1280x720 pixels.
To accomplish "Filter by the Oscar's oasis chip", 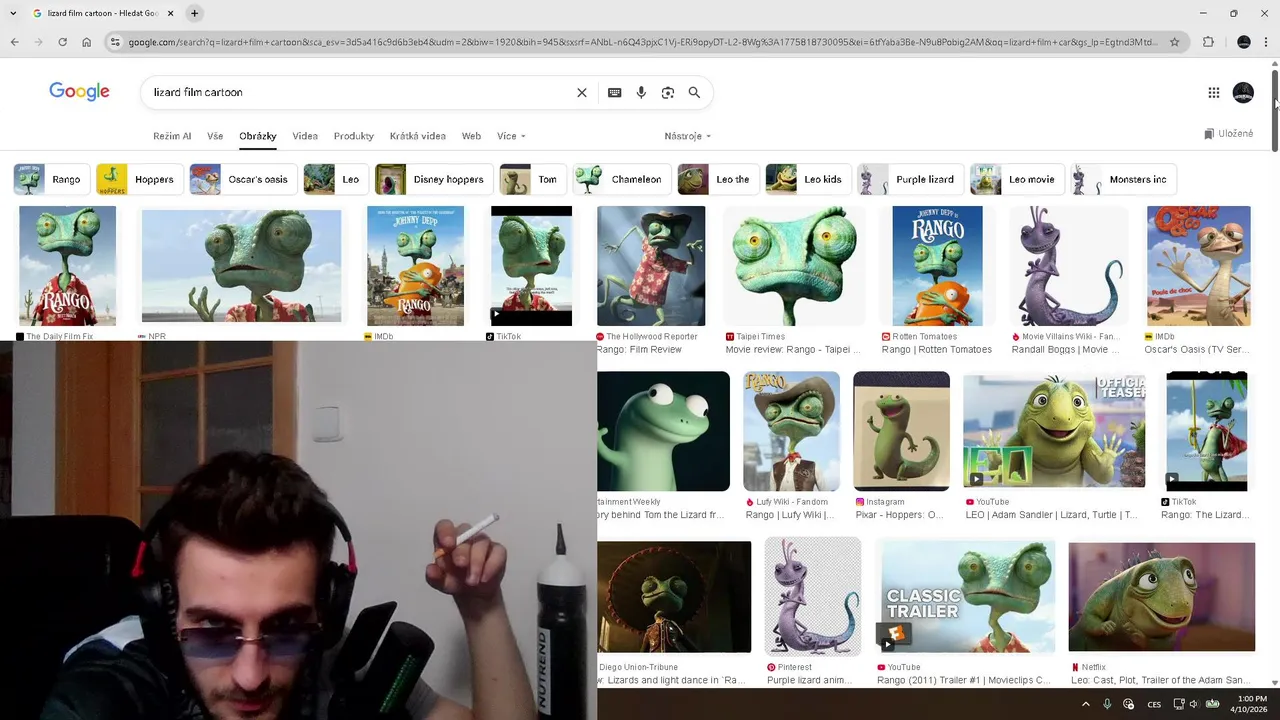I will (x=243, y=179).
